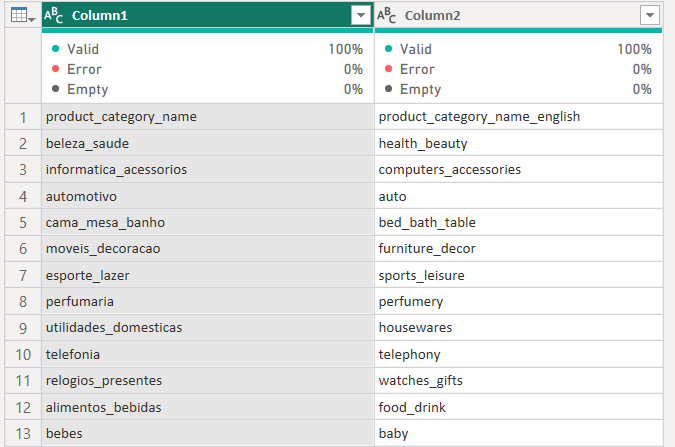Select row number 1
The height and width of the screenshot is (447, 675).
(23, 117)
